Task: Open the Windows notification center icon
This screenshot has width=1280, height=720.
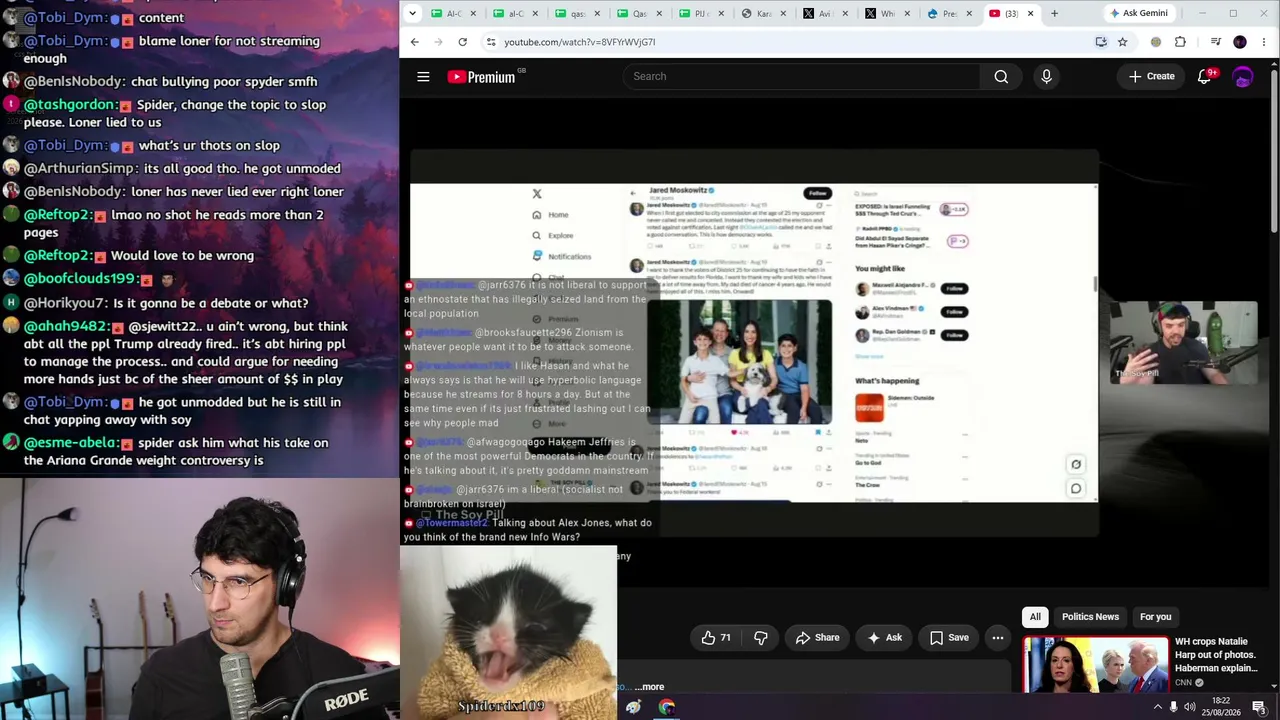Action: tap(1259, 707)
